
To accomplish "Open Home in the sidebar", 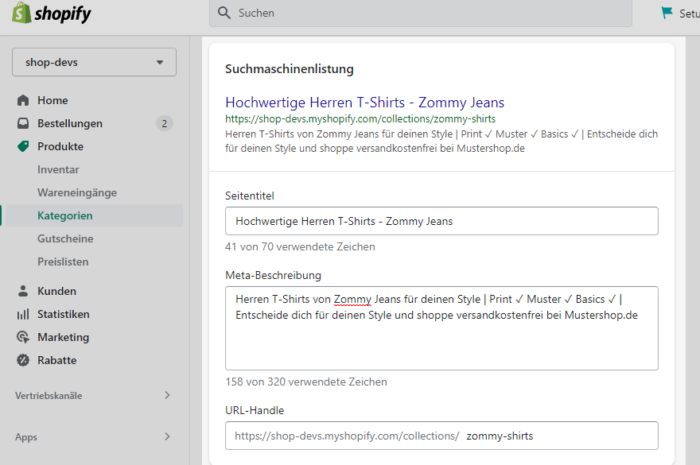I will 53,100.
